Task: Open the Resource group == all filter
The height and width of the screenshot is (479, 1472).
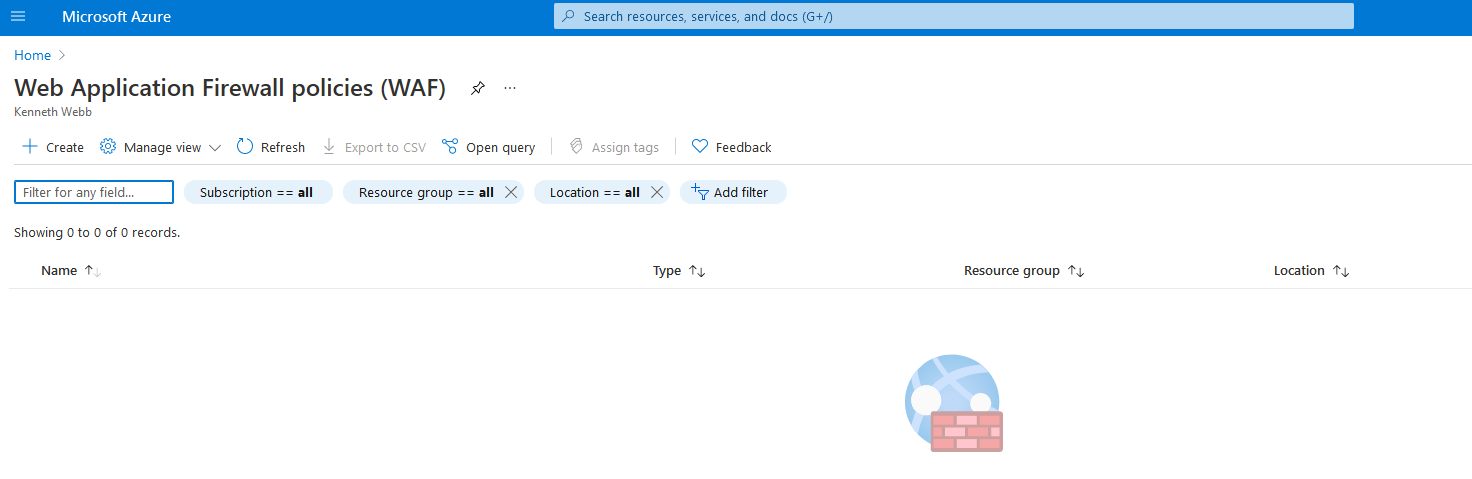Action: tap(426, 192)
